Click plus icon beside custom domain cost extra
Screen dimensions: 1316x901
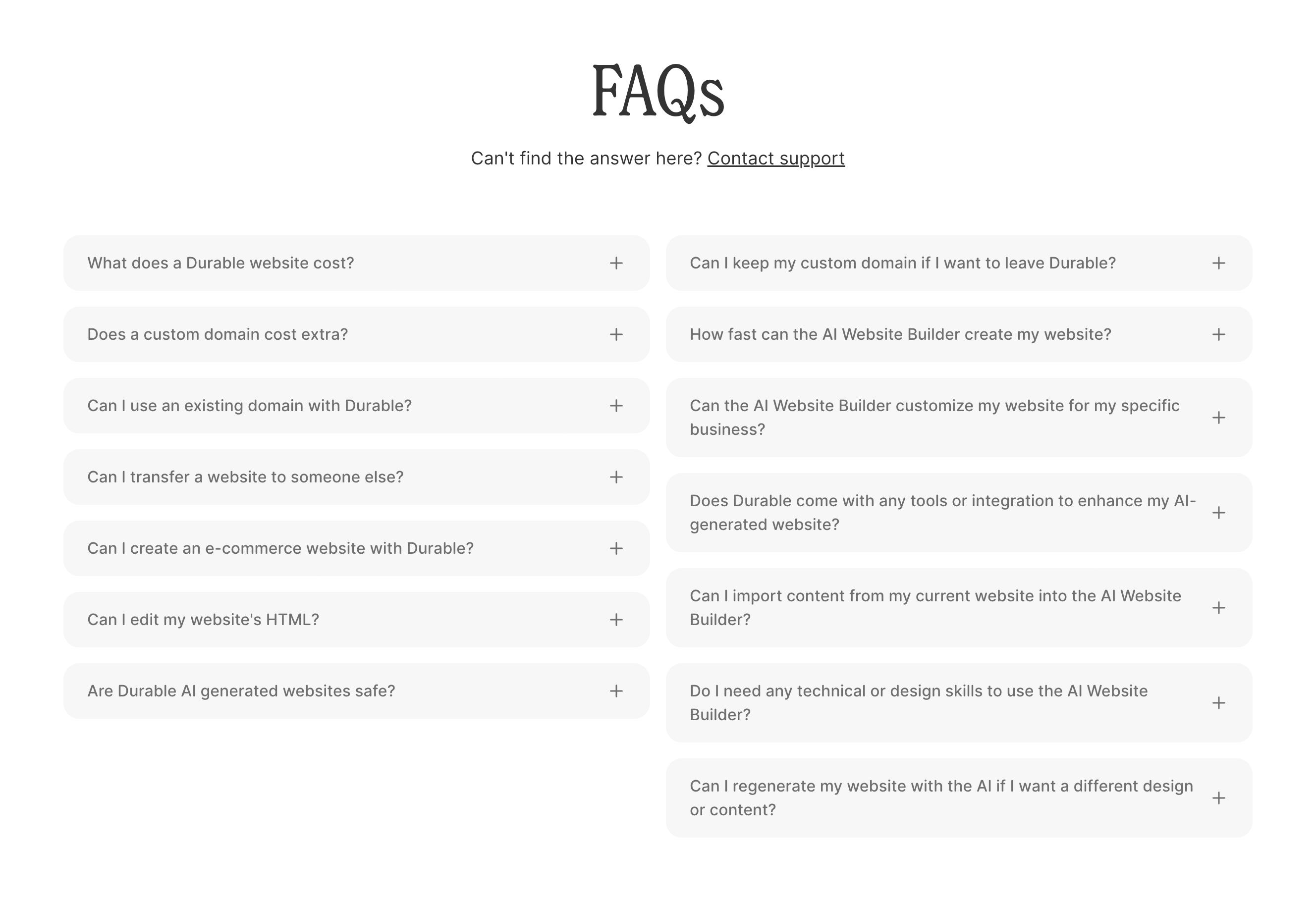pyautogui.click(x=616, y=334)
